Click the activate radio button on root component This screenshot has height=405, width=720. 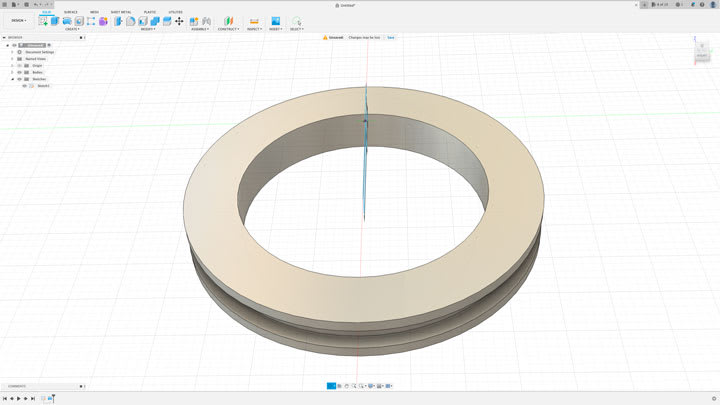(x=49, y=45)
